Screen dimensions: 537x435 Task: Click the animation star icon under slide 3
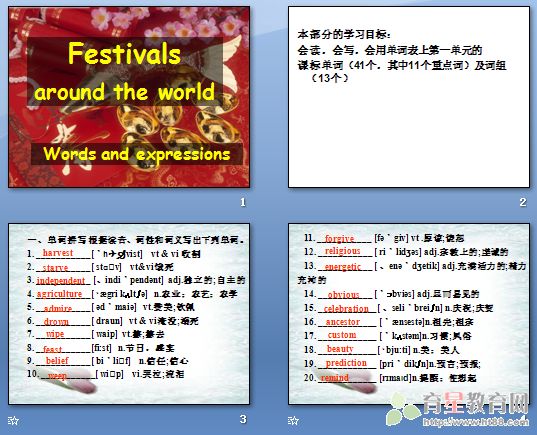point(13,420)
